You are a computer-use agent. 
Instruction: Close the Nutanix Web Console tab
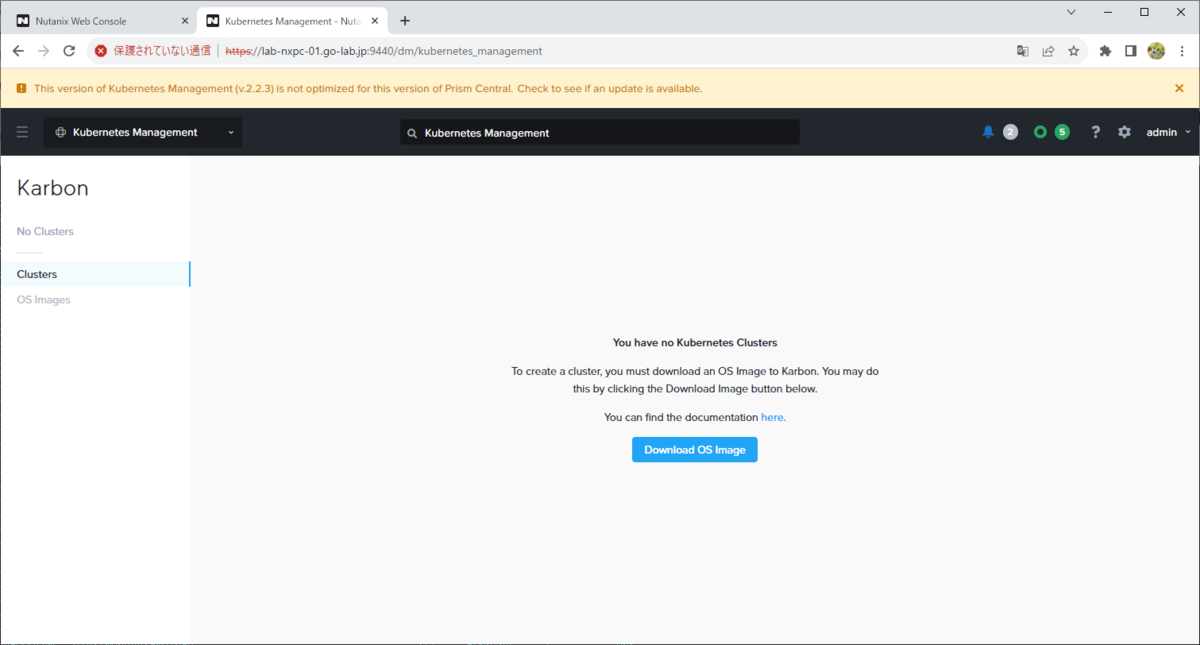184,21
